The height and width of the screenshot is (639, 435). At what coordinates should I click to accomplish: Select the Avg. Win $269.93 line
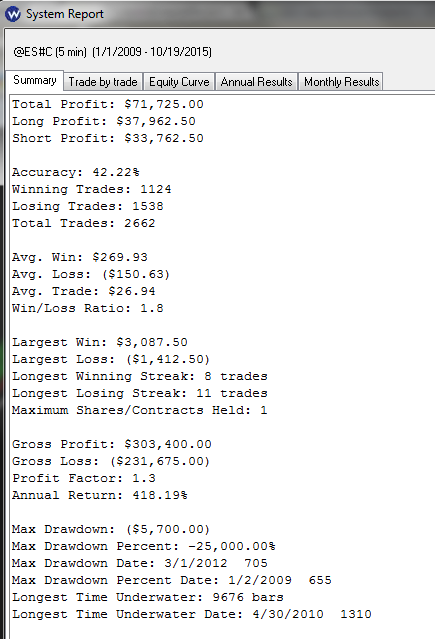point(80,257)
